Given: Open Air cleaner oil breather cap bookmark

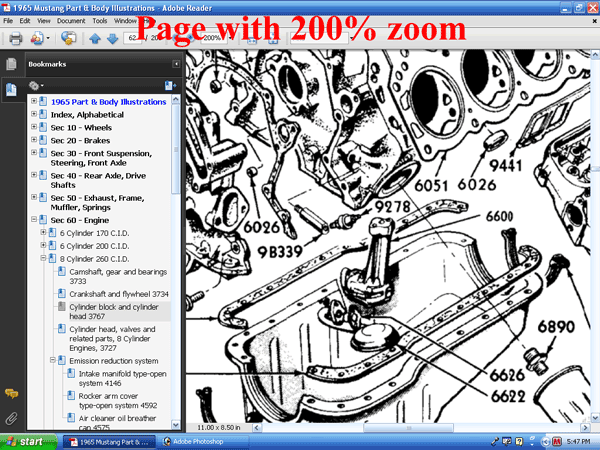Looking at the screenshot, I should tap(117, 423).
